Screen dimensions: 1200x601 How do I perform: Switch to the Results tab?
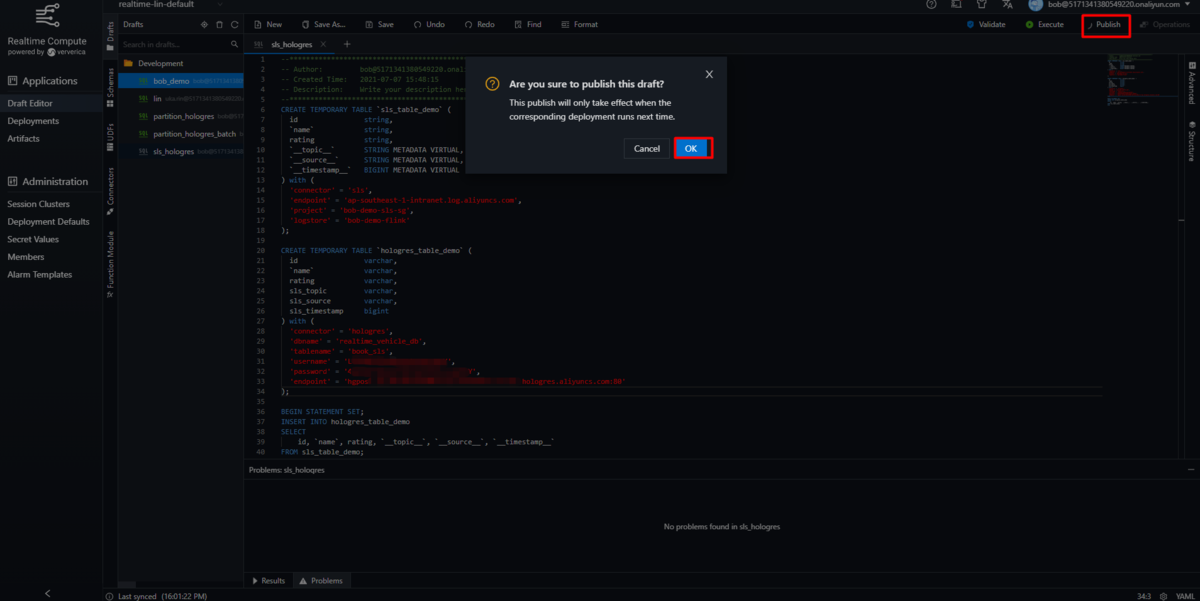tap(268, 580)
